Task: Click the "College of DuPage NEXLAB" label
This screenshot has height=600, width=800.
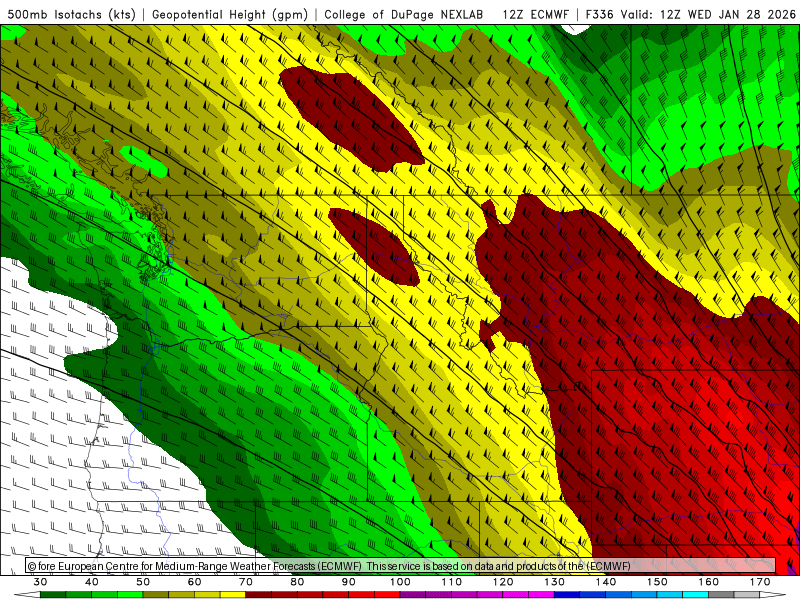Action: pos(404,14)
